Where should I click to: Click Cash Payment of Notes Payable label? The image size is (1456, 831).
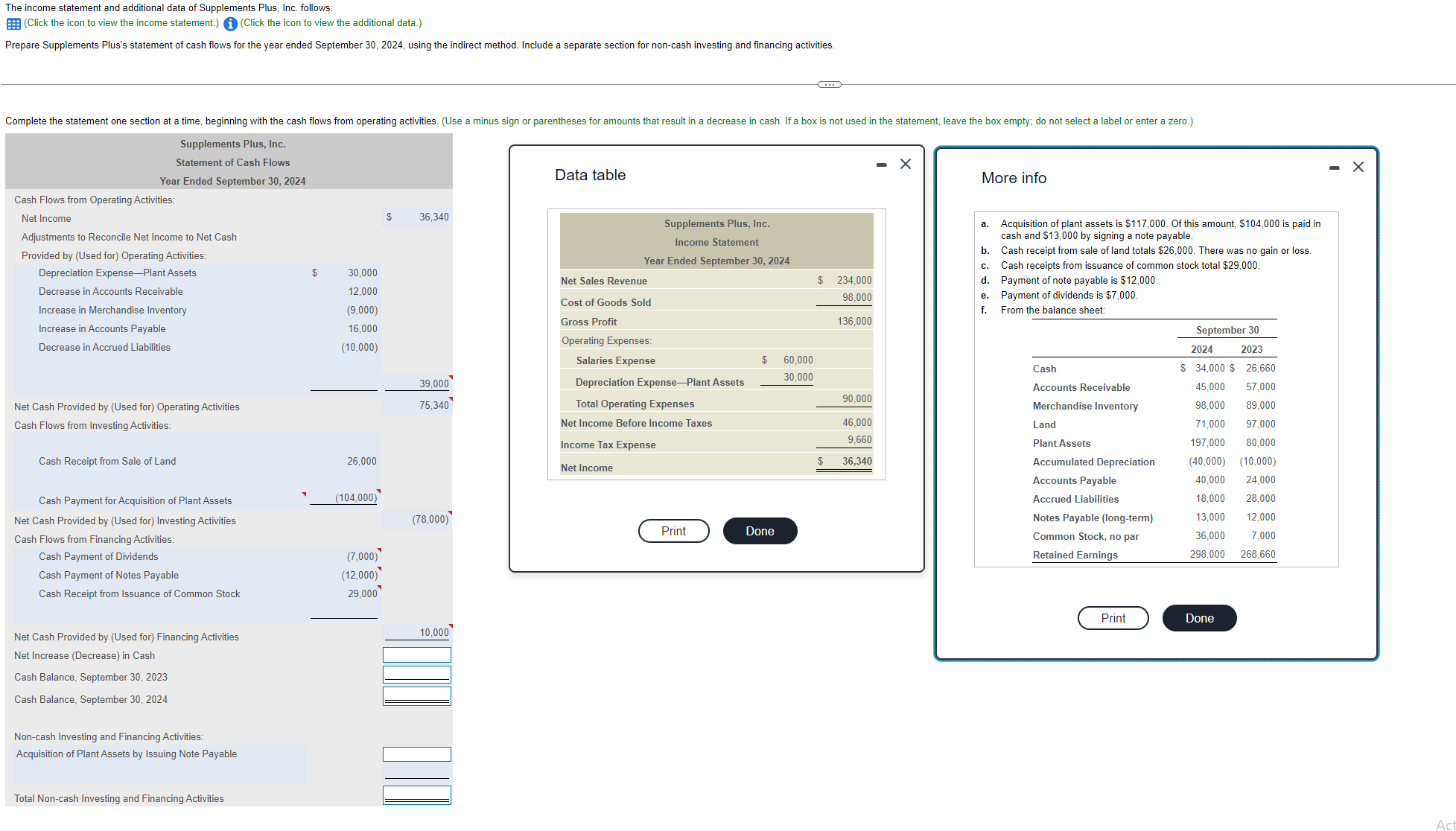[x=109, y=576]
